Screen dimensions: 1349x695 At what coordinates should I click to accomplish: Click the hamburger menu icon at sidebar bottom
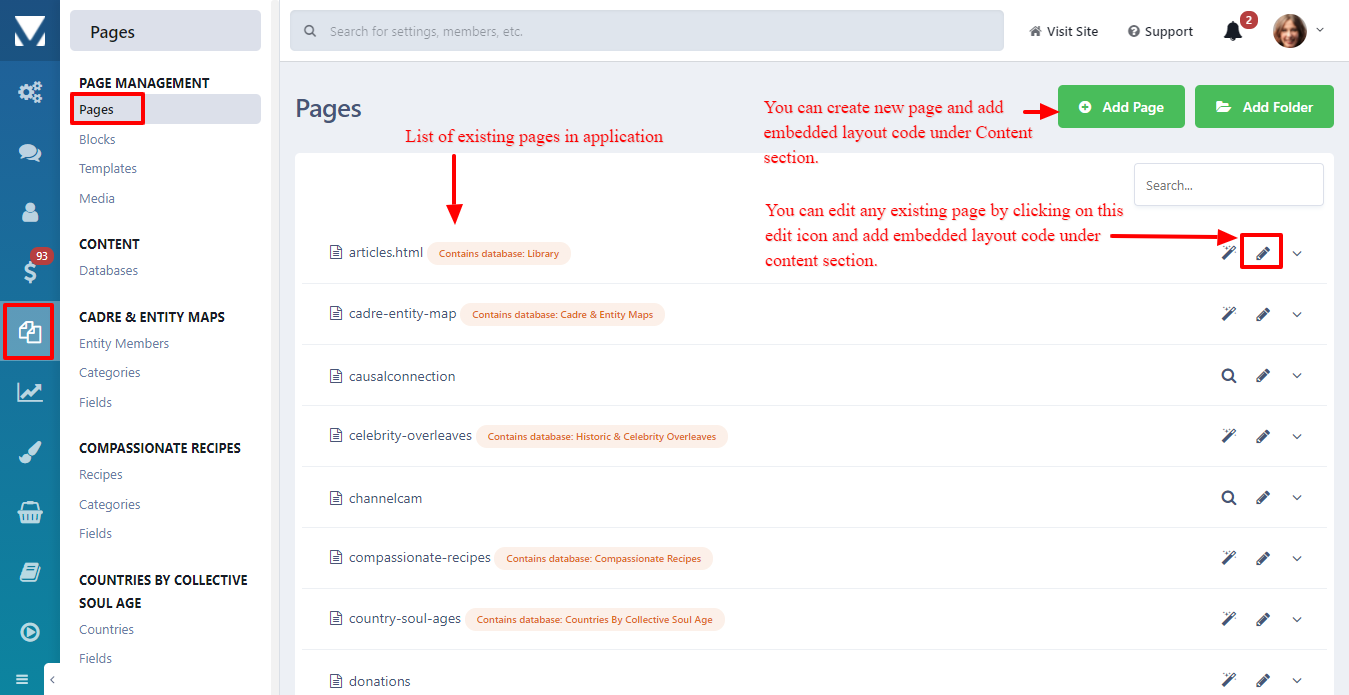22,680
